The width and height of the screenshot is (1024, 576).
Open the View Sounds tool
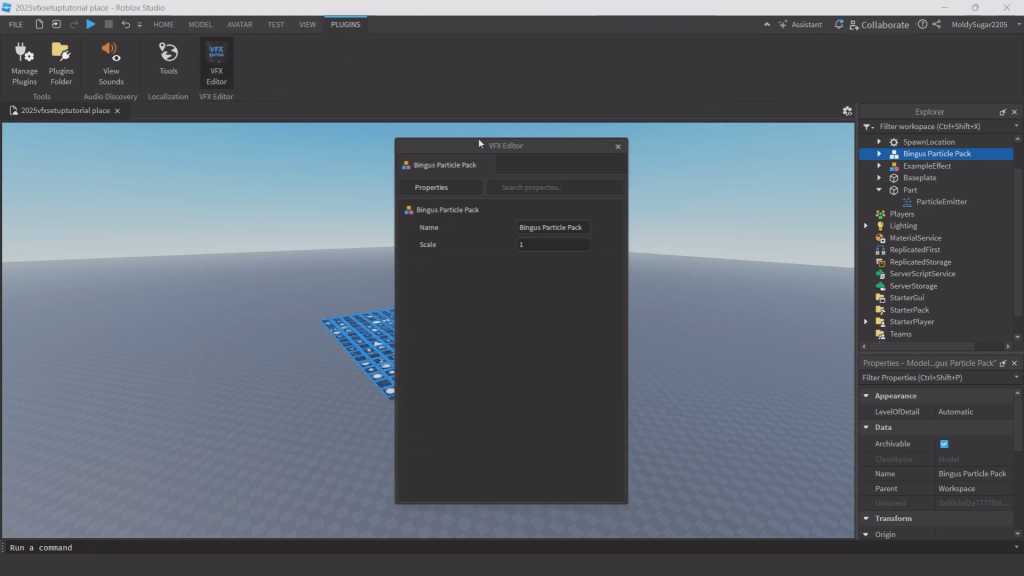point(110,63)
